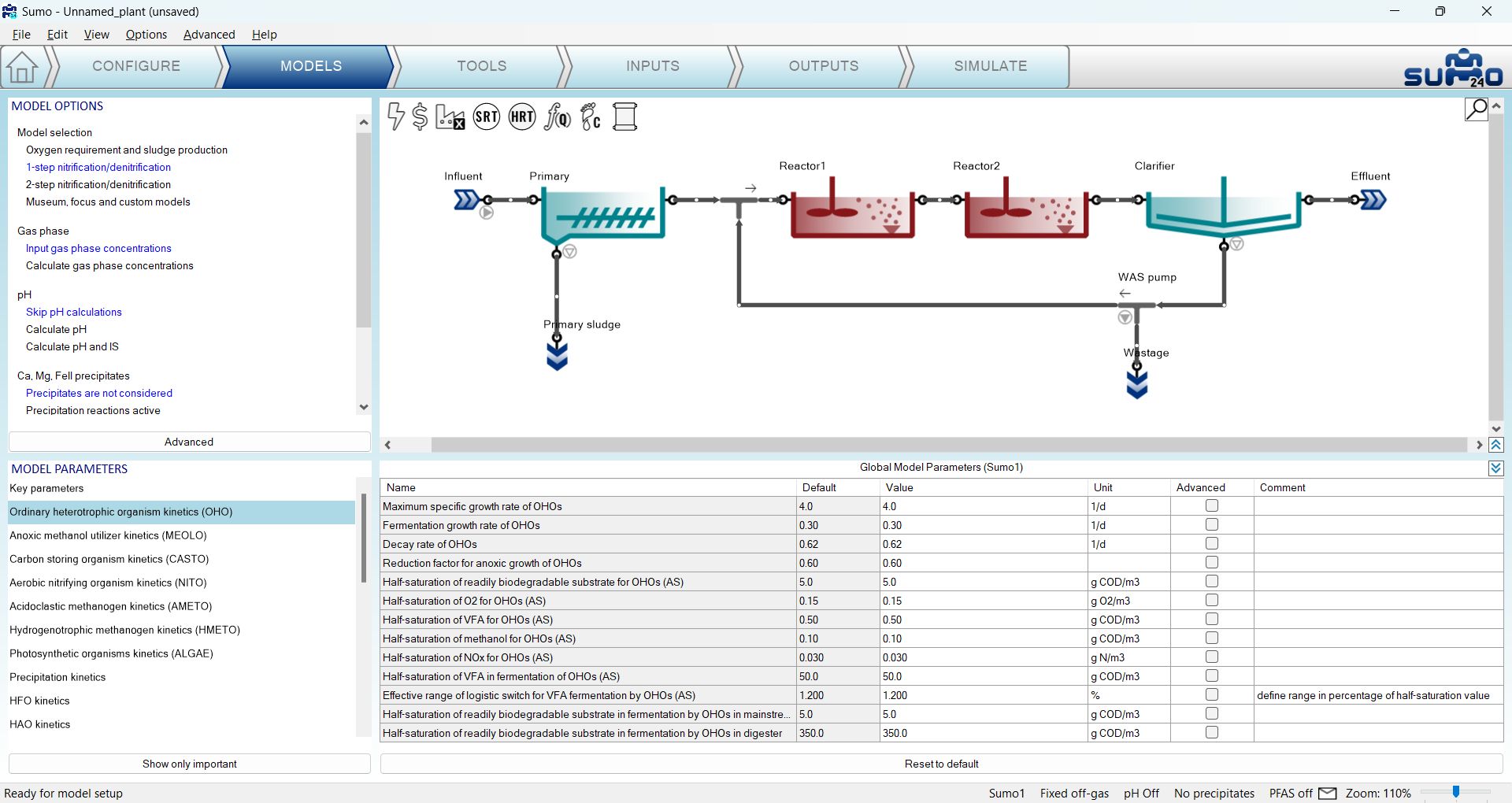Click Model Options scroll-down arrow
This screenshot has height=803, width=1512.
coord(363,408)
